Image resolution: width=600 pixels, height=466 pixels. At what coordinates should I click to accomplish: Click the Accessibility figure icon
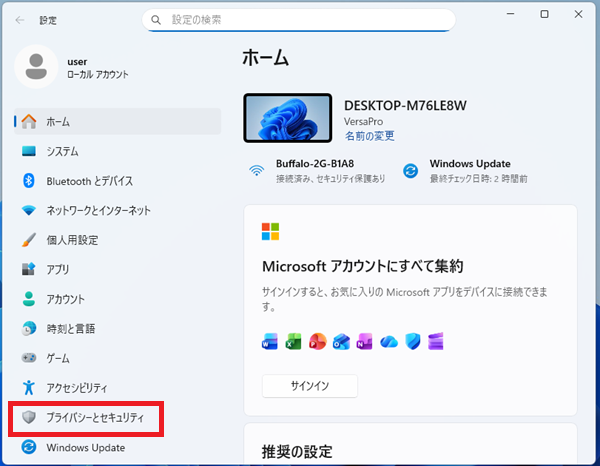pyautogui.click(x=29, y=387)
